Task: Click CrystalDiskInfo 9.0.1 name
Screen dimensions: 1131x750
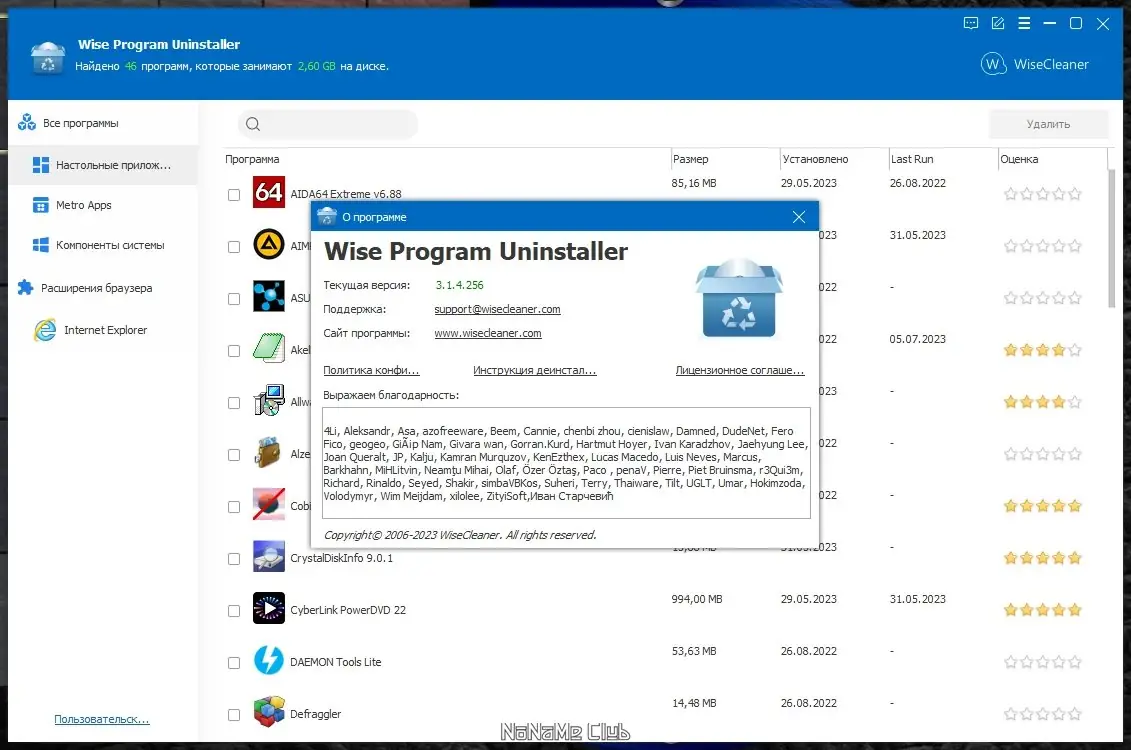Action: tap(341, 558)
